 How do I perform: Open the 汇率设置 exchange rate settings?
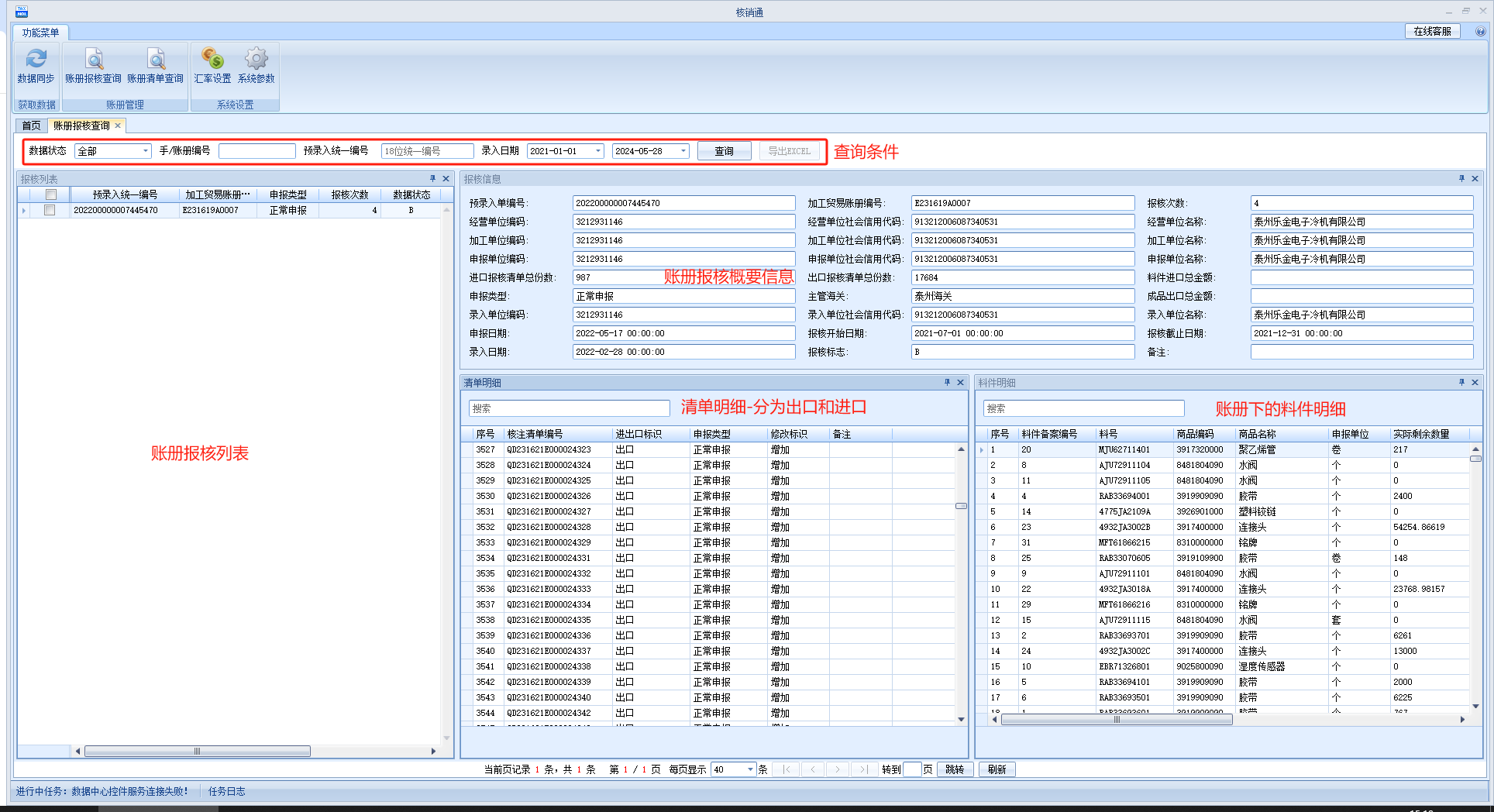tap(212, 60)
